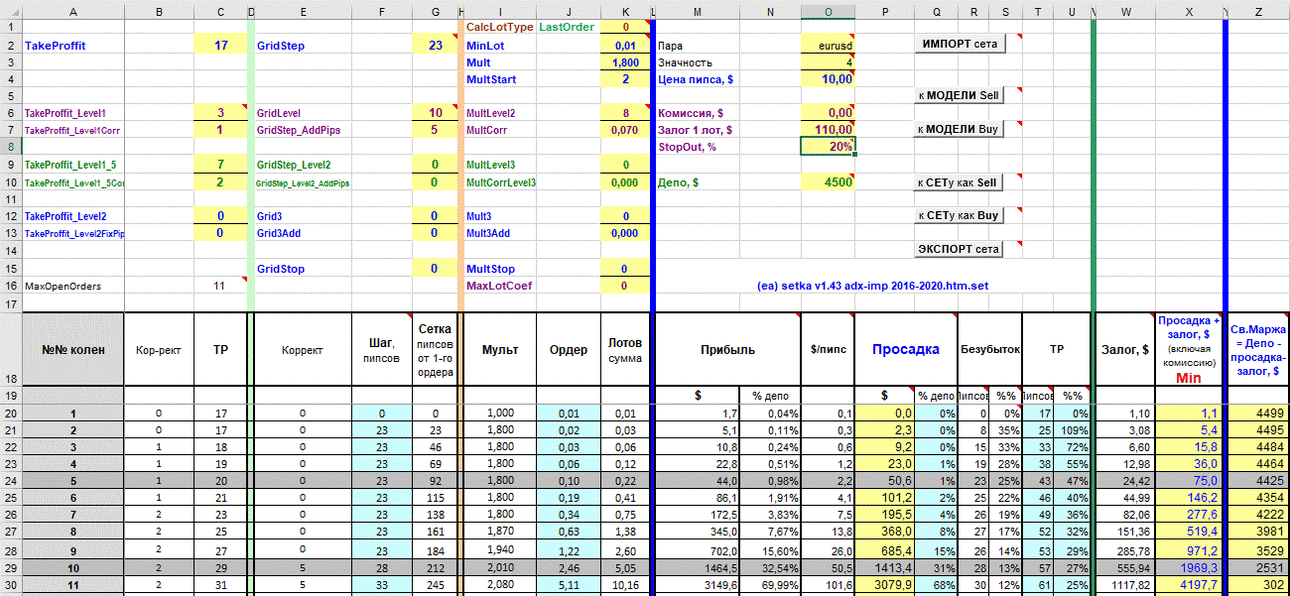Select row 8 header
The image size is (1290, 596).
[10, 147]
